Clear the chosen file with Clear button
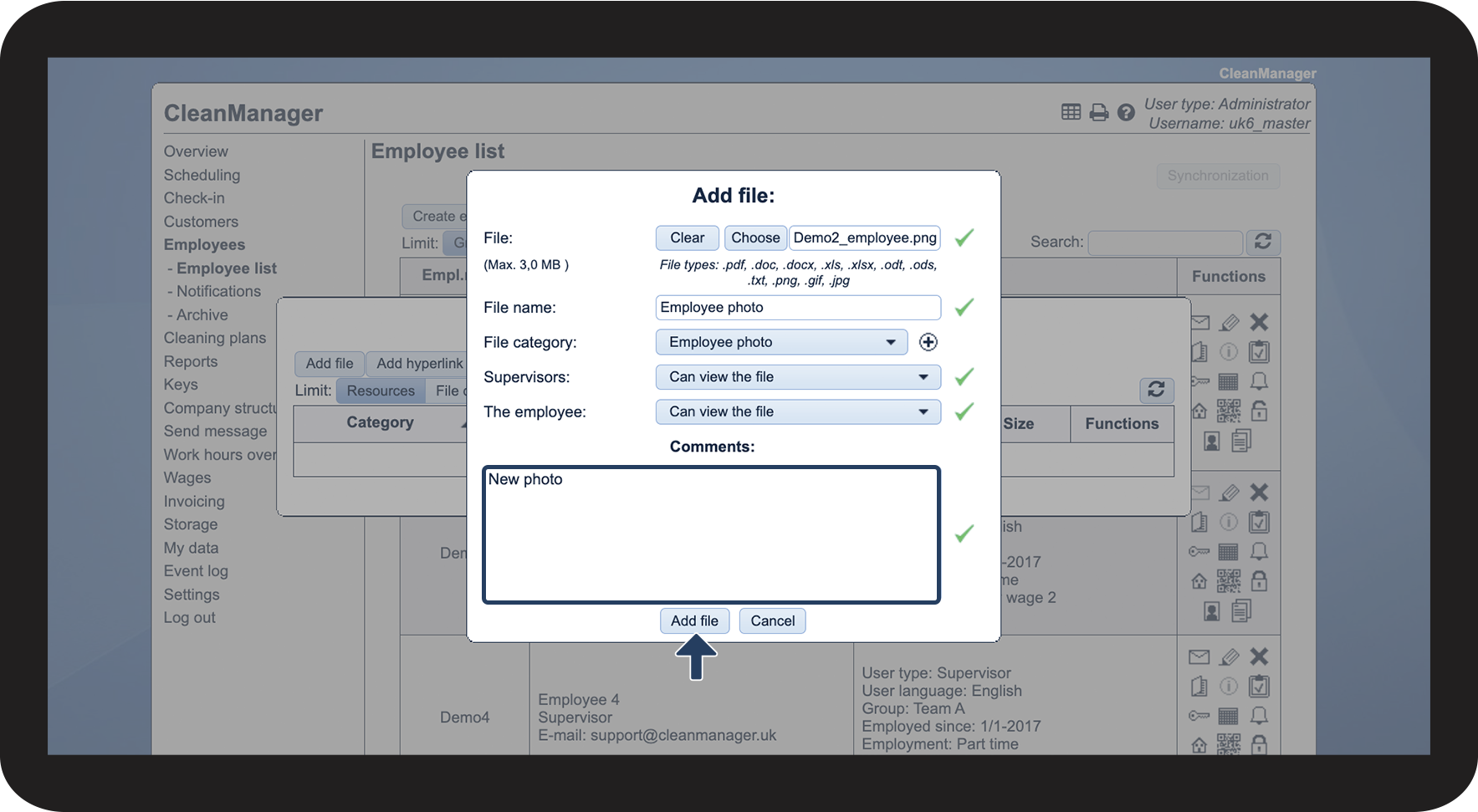 (x=687, y=237)
